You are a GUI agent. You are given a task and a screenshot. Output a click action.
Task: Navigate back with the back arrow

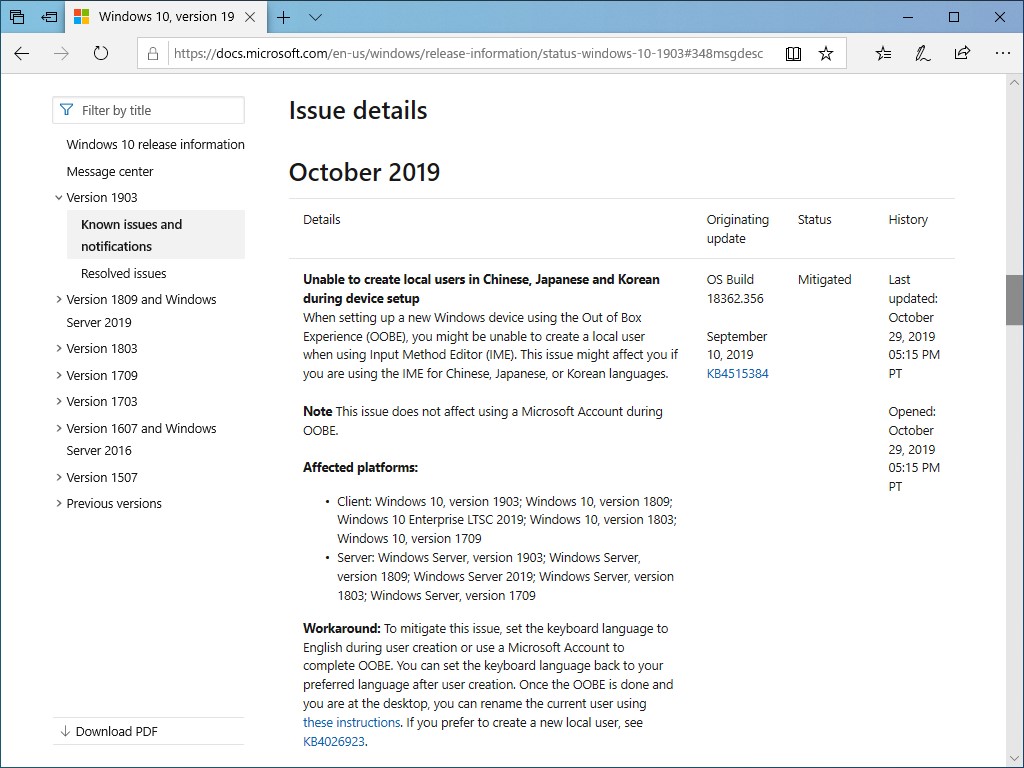click(22, 54)
